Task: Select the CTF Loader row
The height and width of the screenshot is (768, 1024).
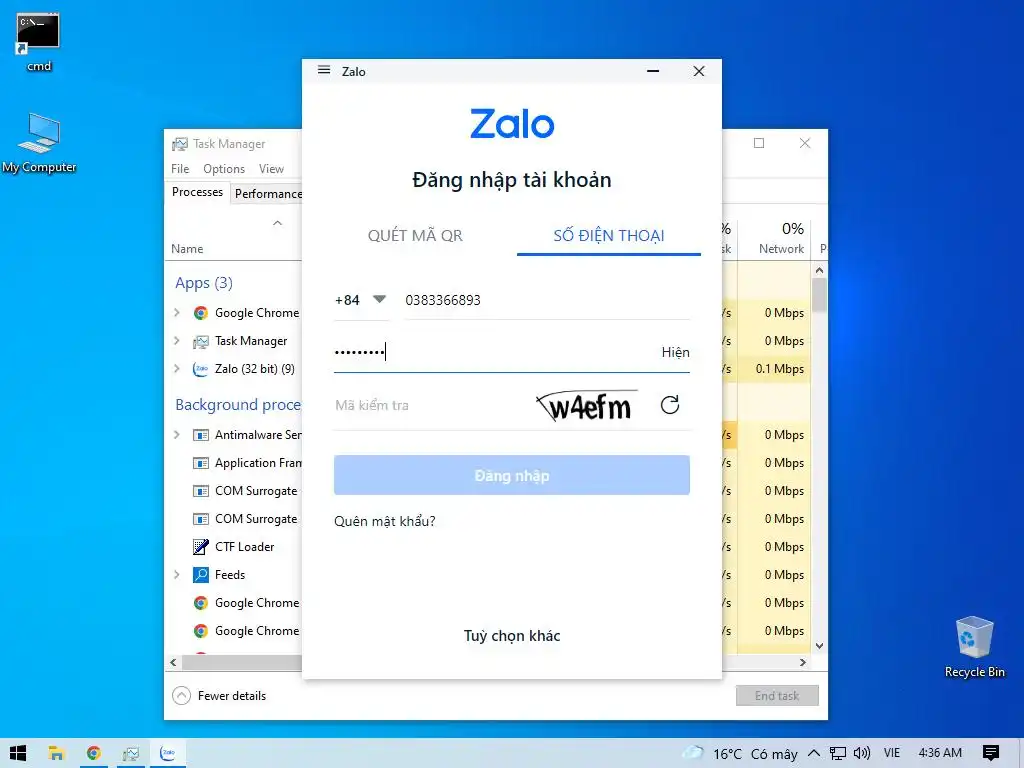Action: pos(234,547)
